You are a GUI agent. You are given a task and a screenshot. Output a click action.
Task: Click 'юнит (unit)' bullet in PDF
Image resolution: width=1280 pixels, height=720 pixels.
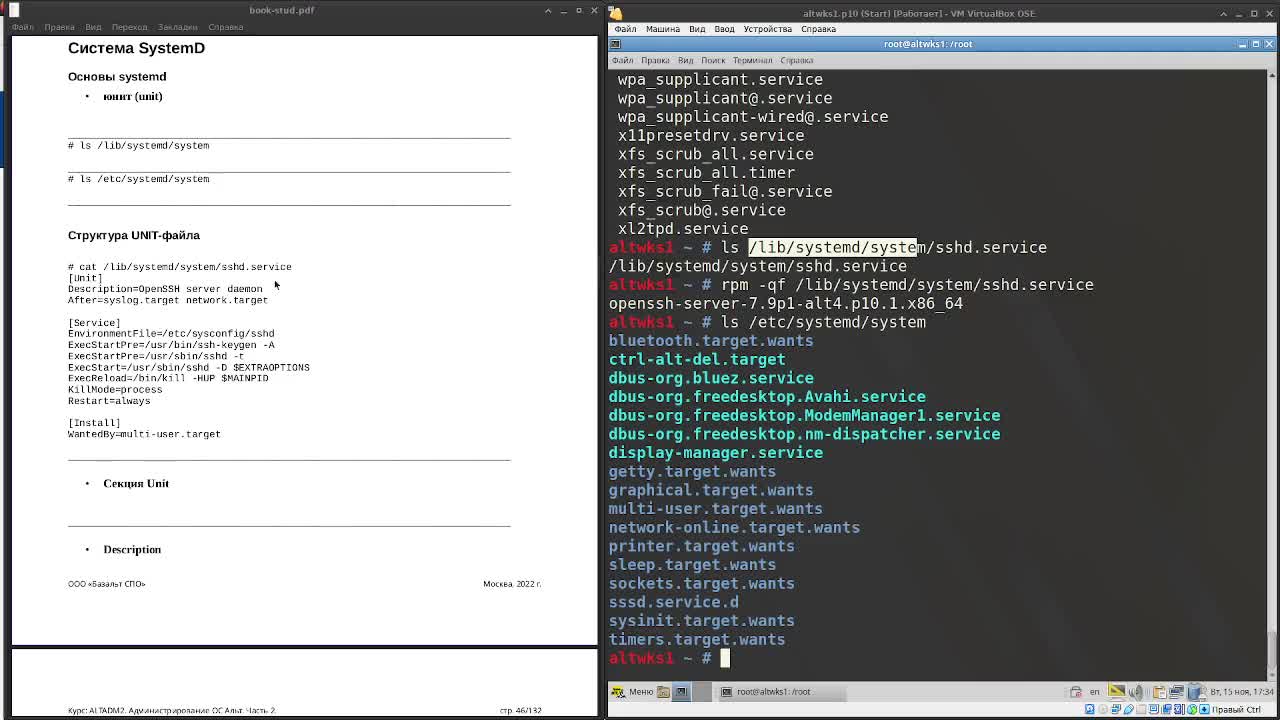132,96
